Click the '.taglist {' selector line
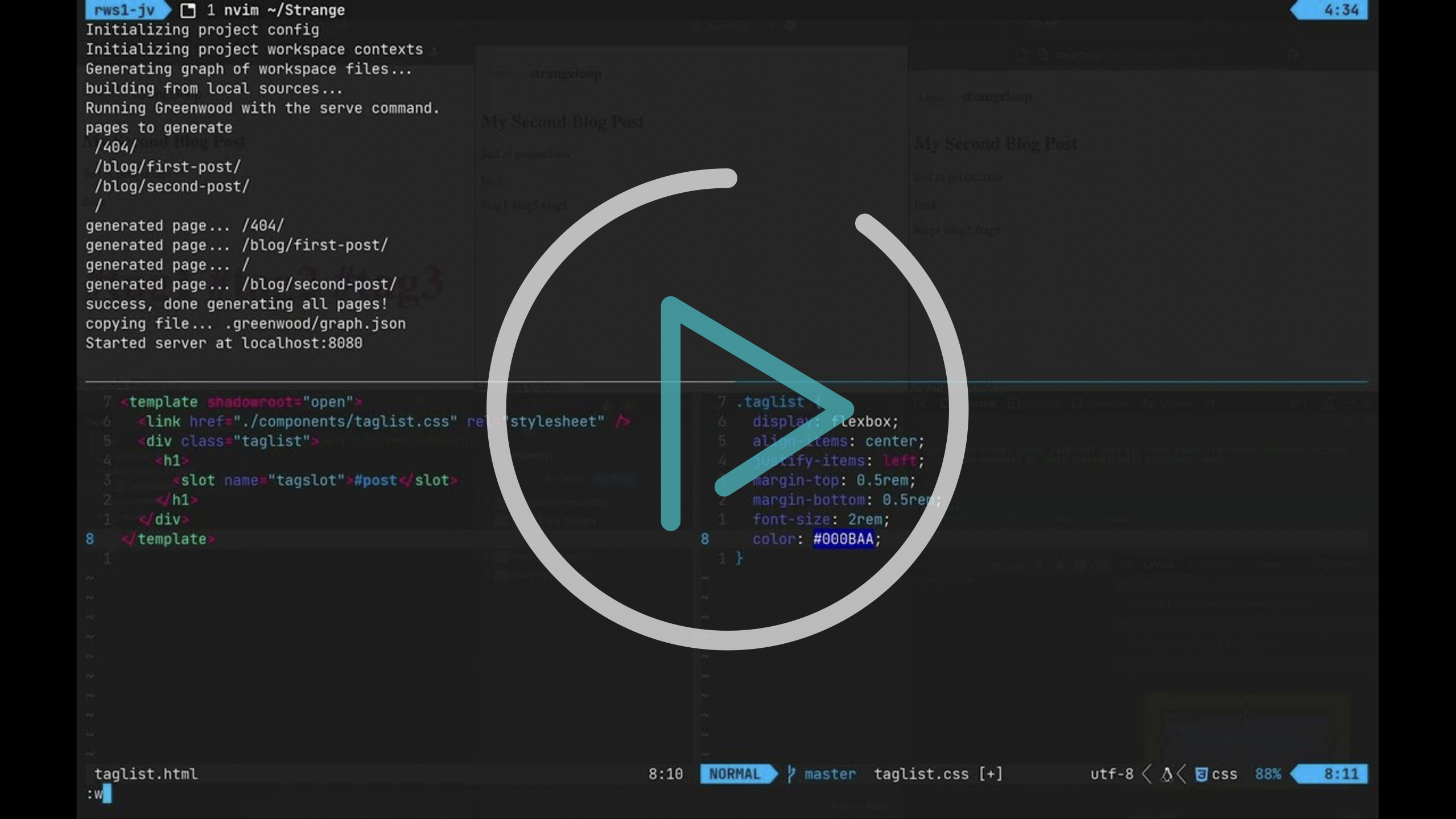The image size is (1456, 819). [x=778, y=402]
